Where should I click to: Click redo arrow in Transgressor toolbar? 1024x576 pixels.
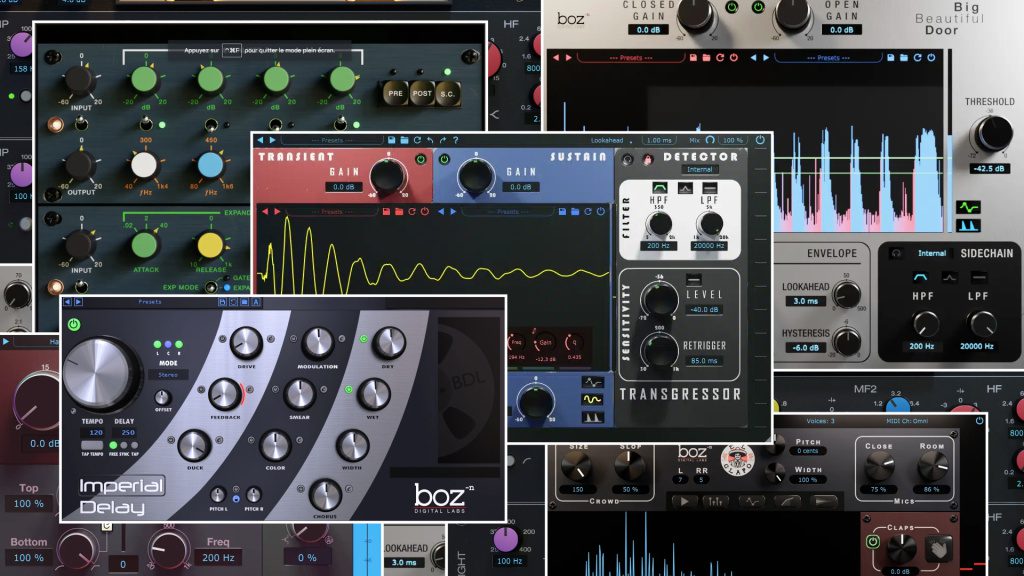pyautogui.click(x=443, y=140)
